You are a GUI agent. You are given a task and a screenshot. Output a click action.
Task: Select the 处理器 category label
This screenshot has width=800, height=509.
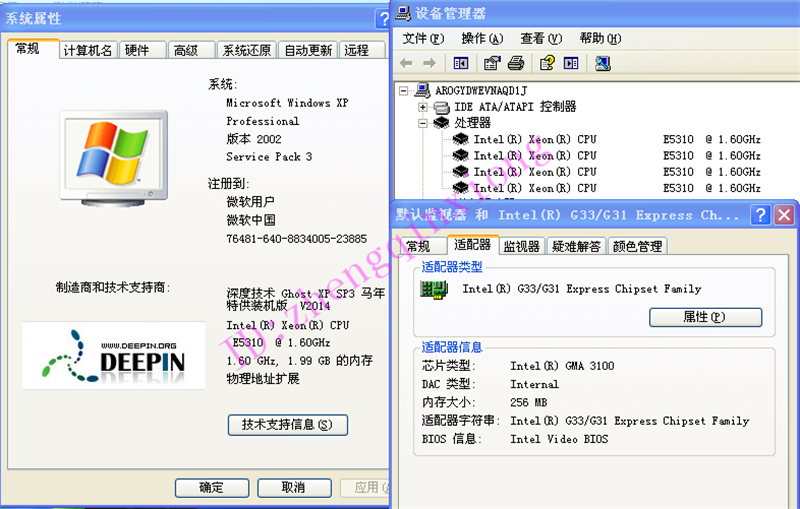(x=472, y=123)
